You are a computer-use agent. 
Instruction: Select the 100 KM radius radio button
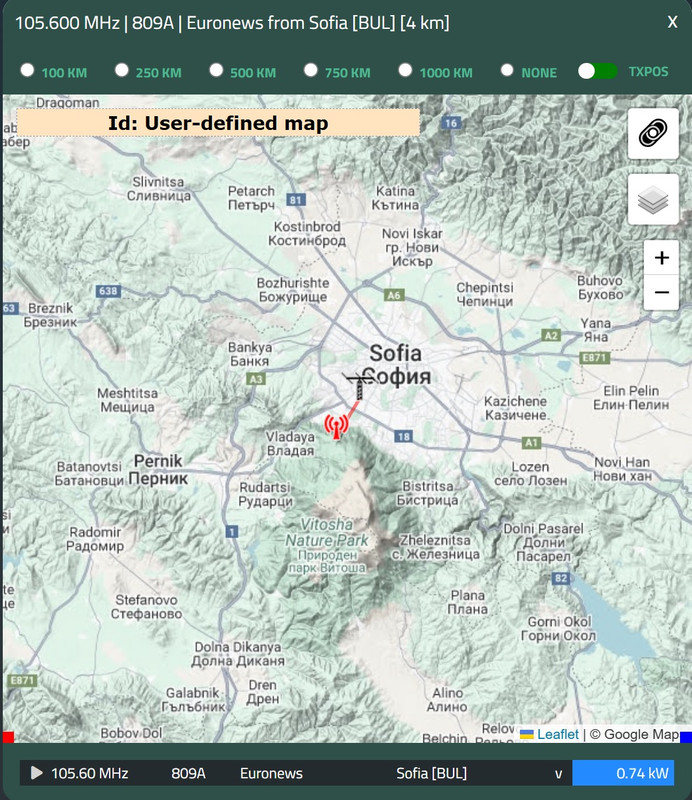click(x=28, y=70)
